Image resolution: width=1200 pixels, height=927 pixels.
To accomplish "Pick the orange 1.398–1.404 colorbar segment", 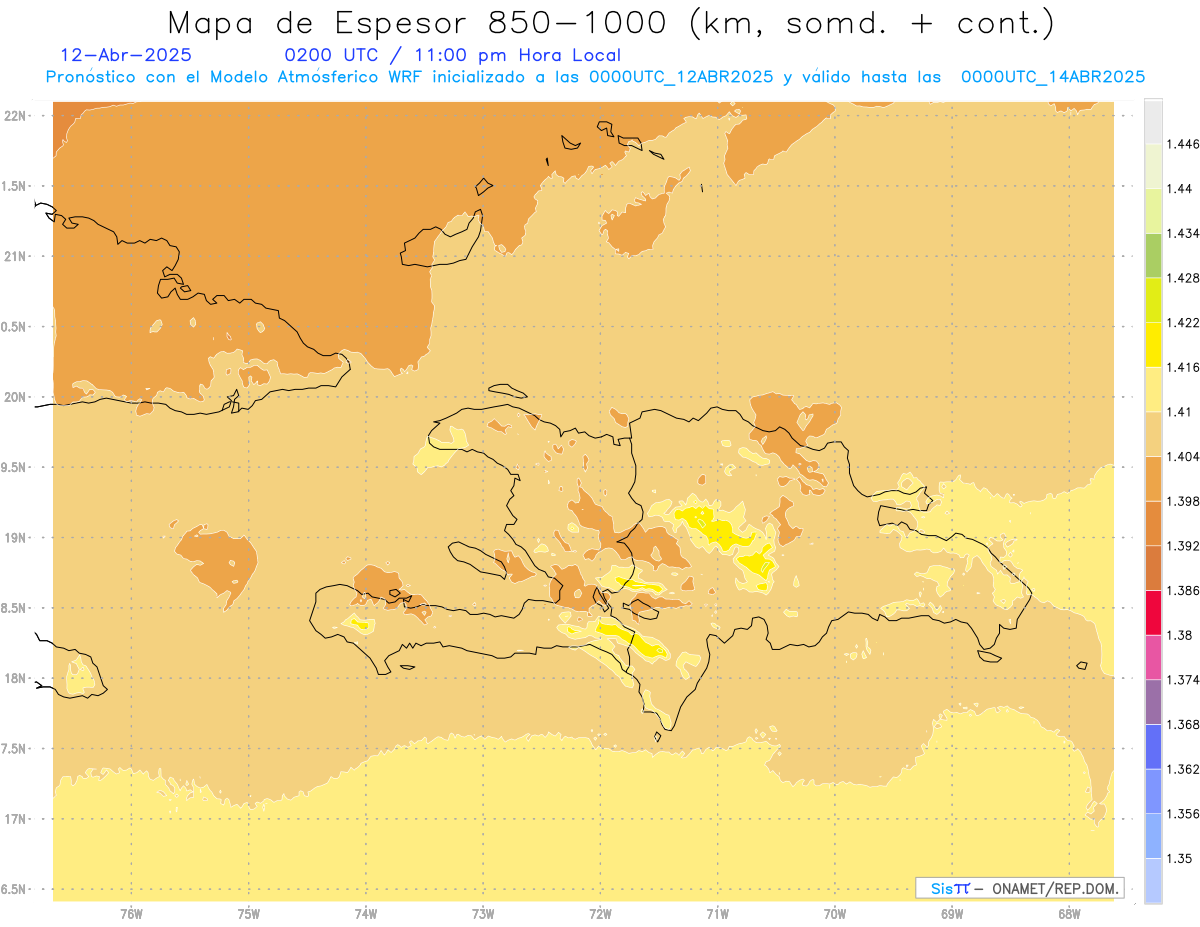I will [1153, 479].
